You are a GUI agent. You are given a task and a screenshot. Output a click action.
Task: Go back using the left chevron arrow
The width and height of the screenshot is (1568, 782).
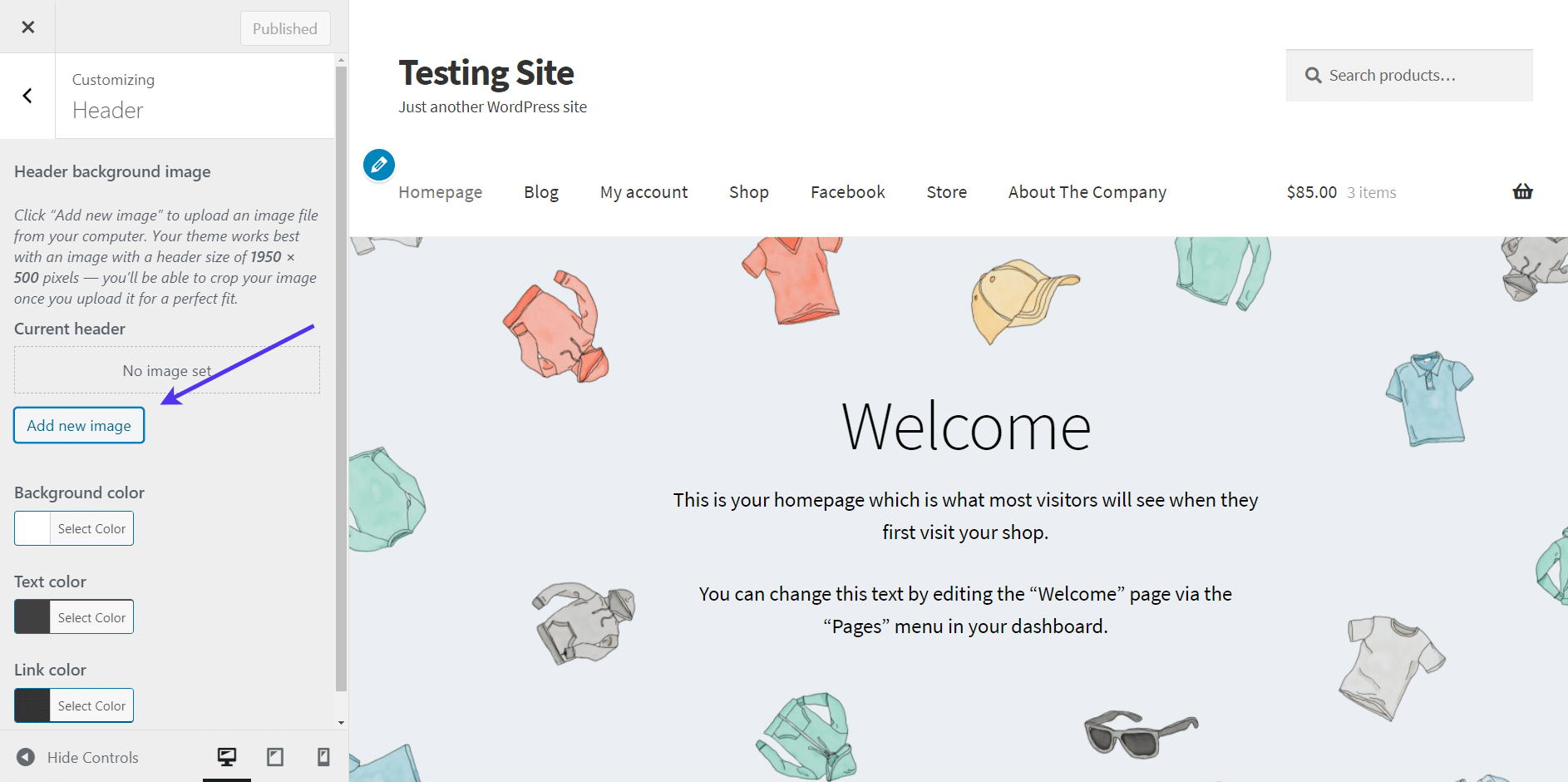(27, 96)
